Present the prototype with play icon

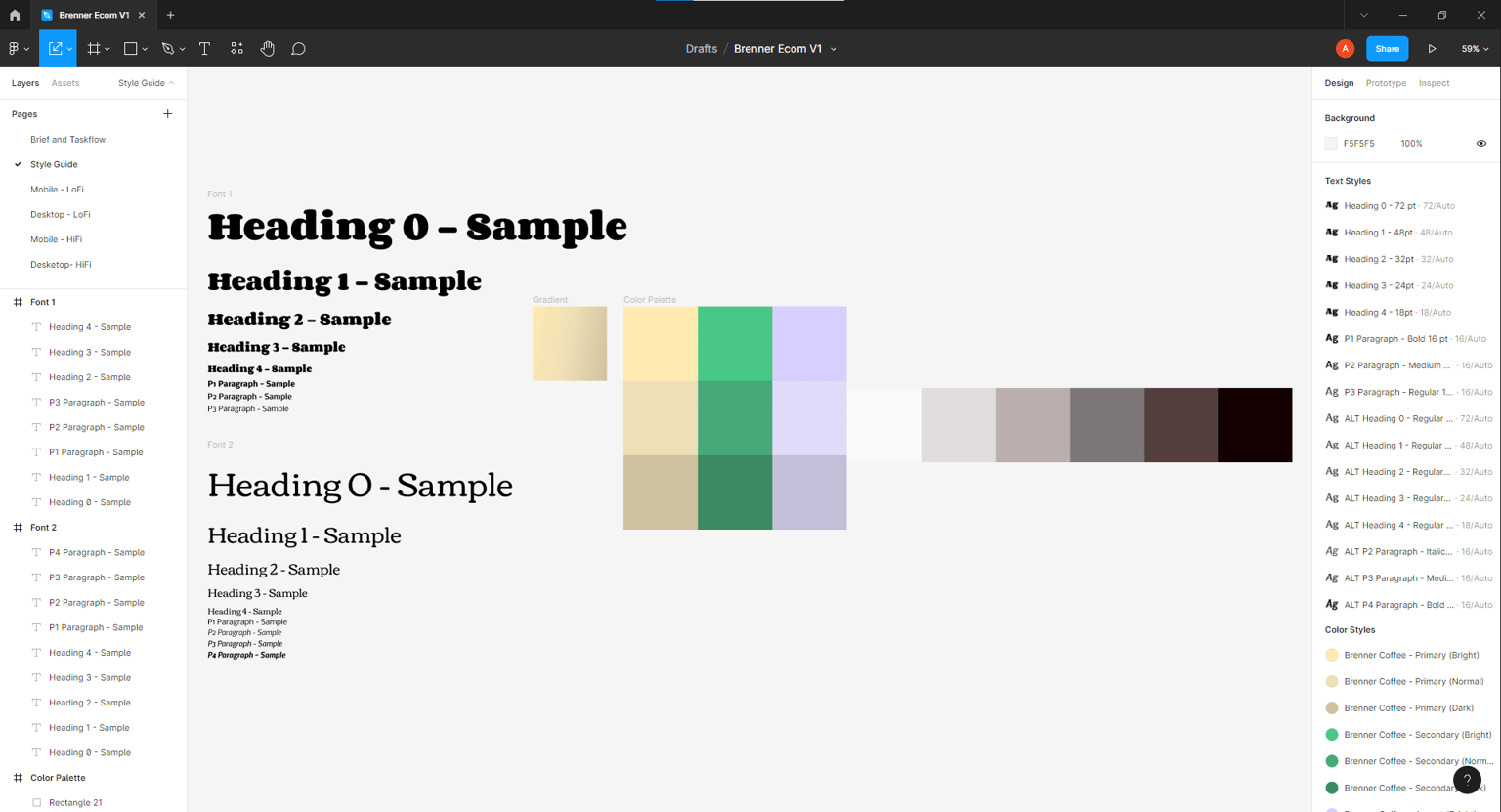tap(1432, 49)
